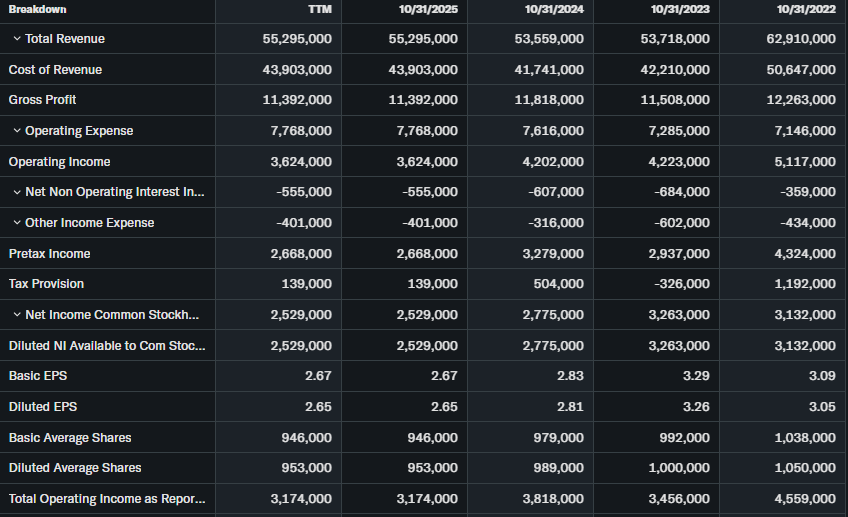The image size is (848, 517).
Task: Click the Basic Average Shares label
Action: click(x=70, y=438)
